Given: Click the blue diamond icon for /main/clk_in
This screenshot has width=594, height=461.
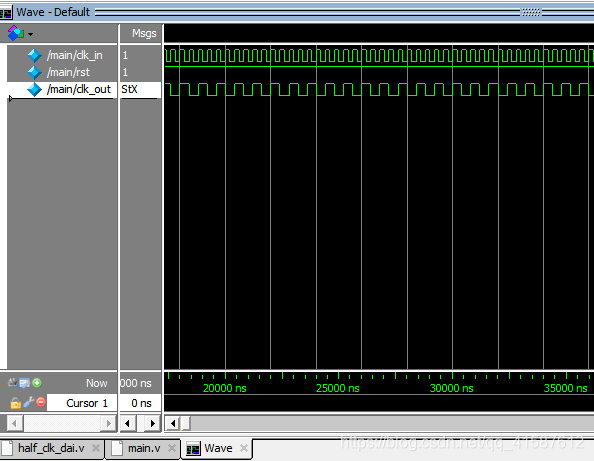Looking at the screenshot, I should point(34,55).
